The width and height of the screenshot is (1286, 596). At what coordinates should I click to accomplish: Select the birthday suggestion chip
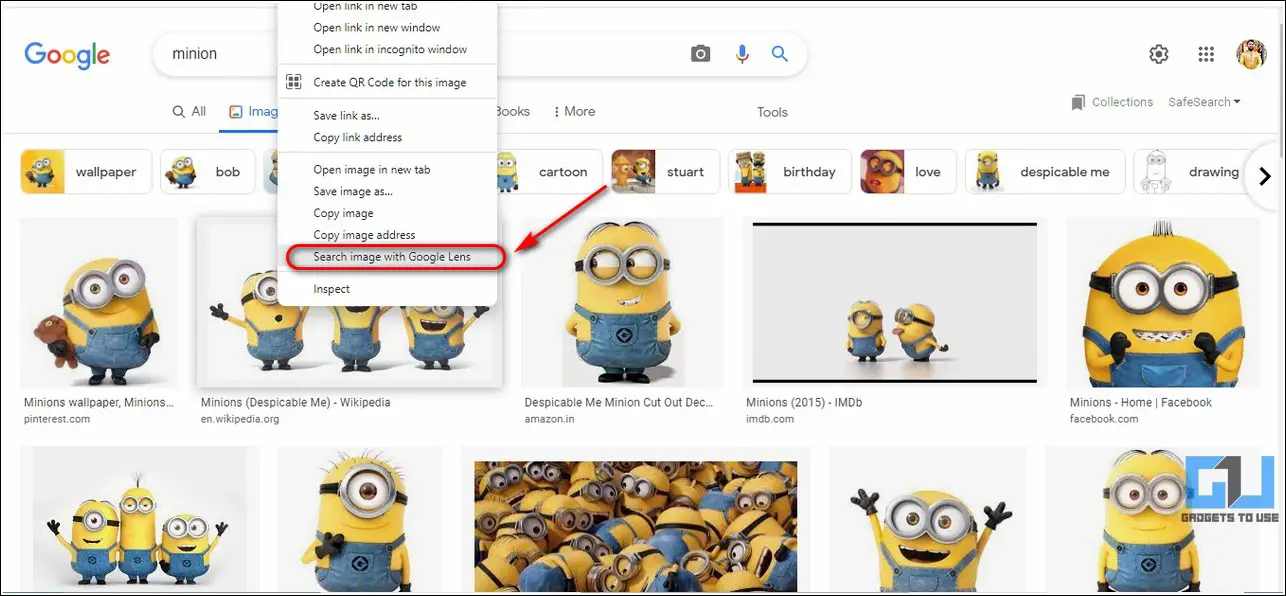tap(790, 172)
